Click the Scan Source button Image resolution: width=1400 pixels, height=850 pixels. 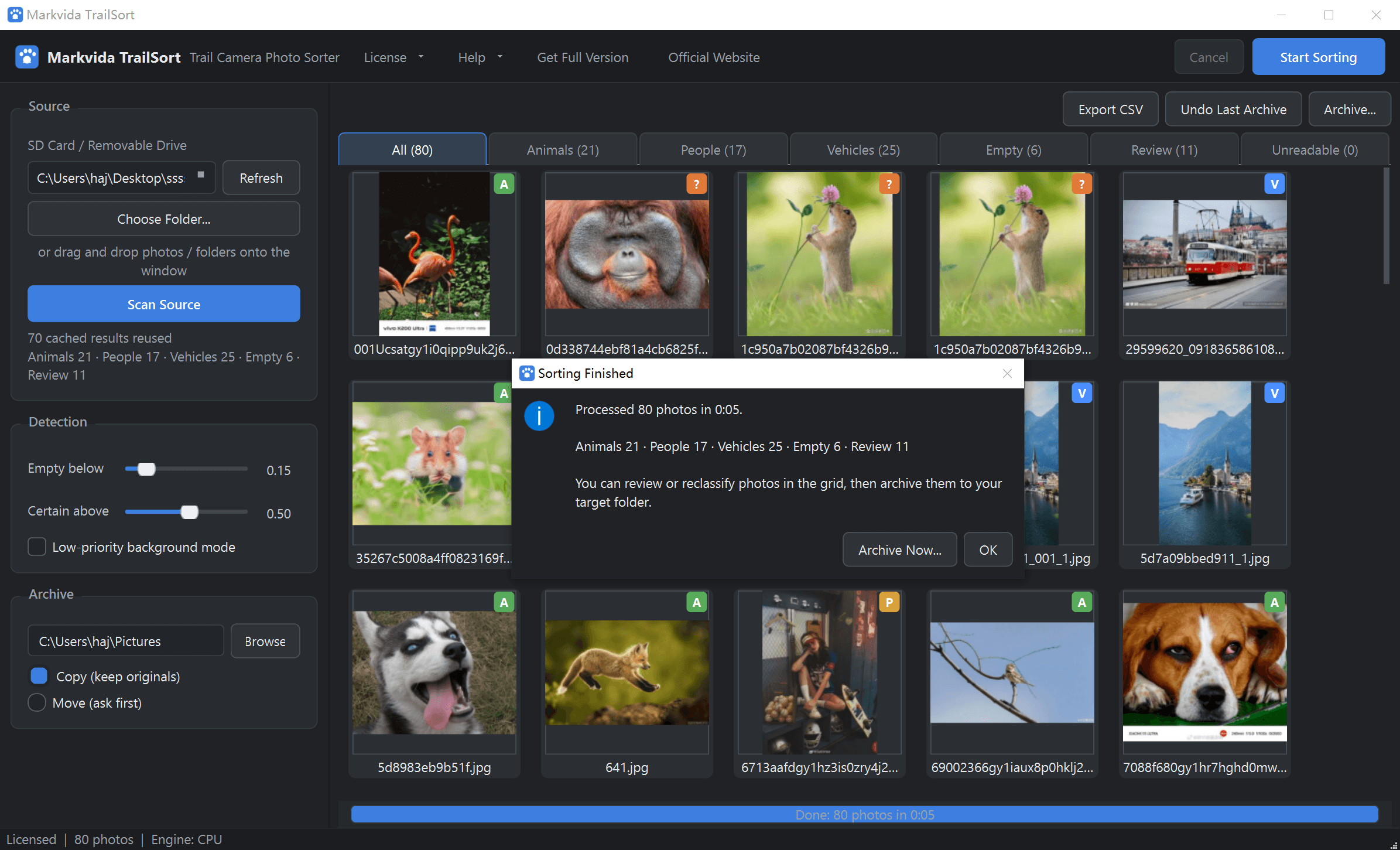[x=163, y=304]
